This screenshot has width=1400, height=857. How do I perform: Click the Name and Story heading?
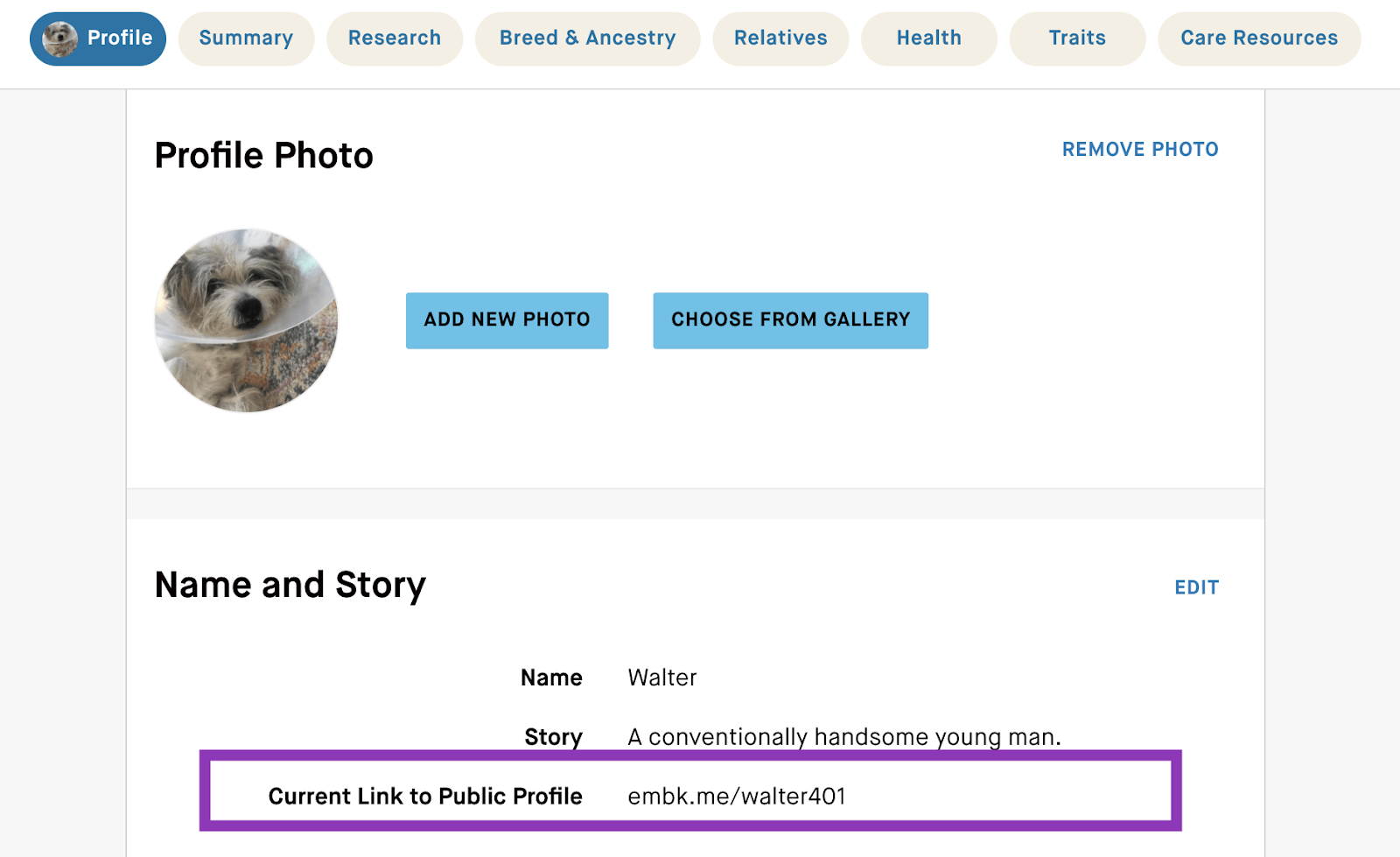click(x=290, y=584)
